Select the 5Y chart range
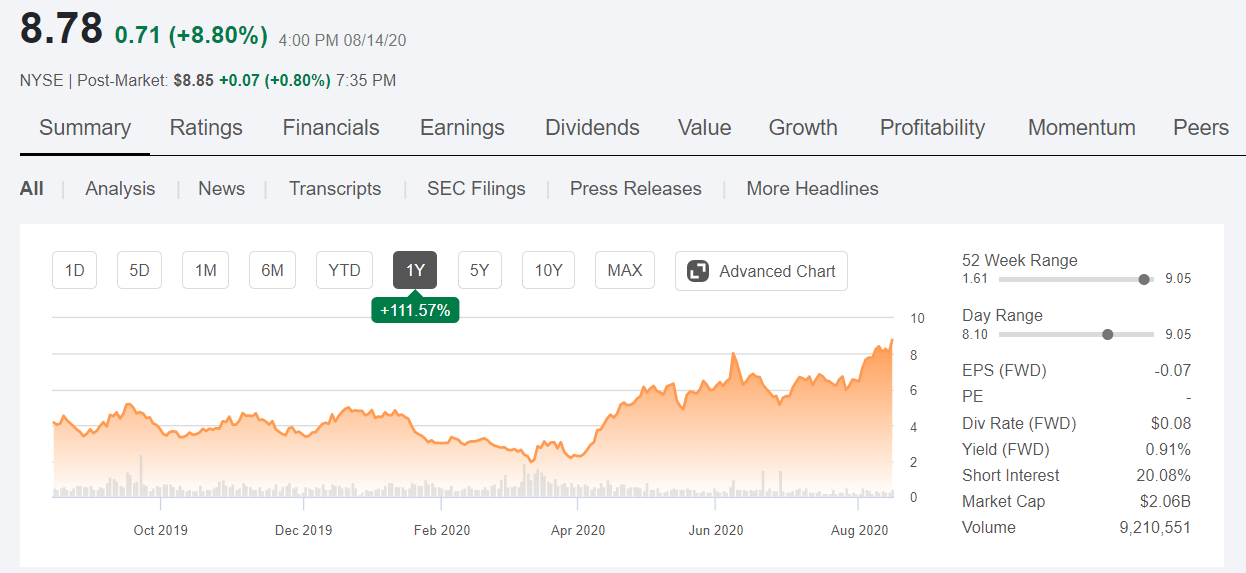The image size is (1246, 573). click(x=480, y=270)
